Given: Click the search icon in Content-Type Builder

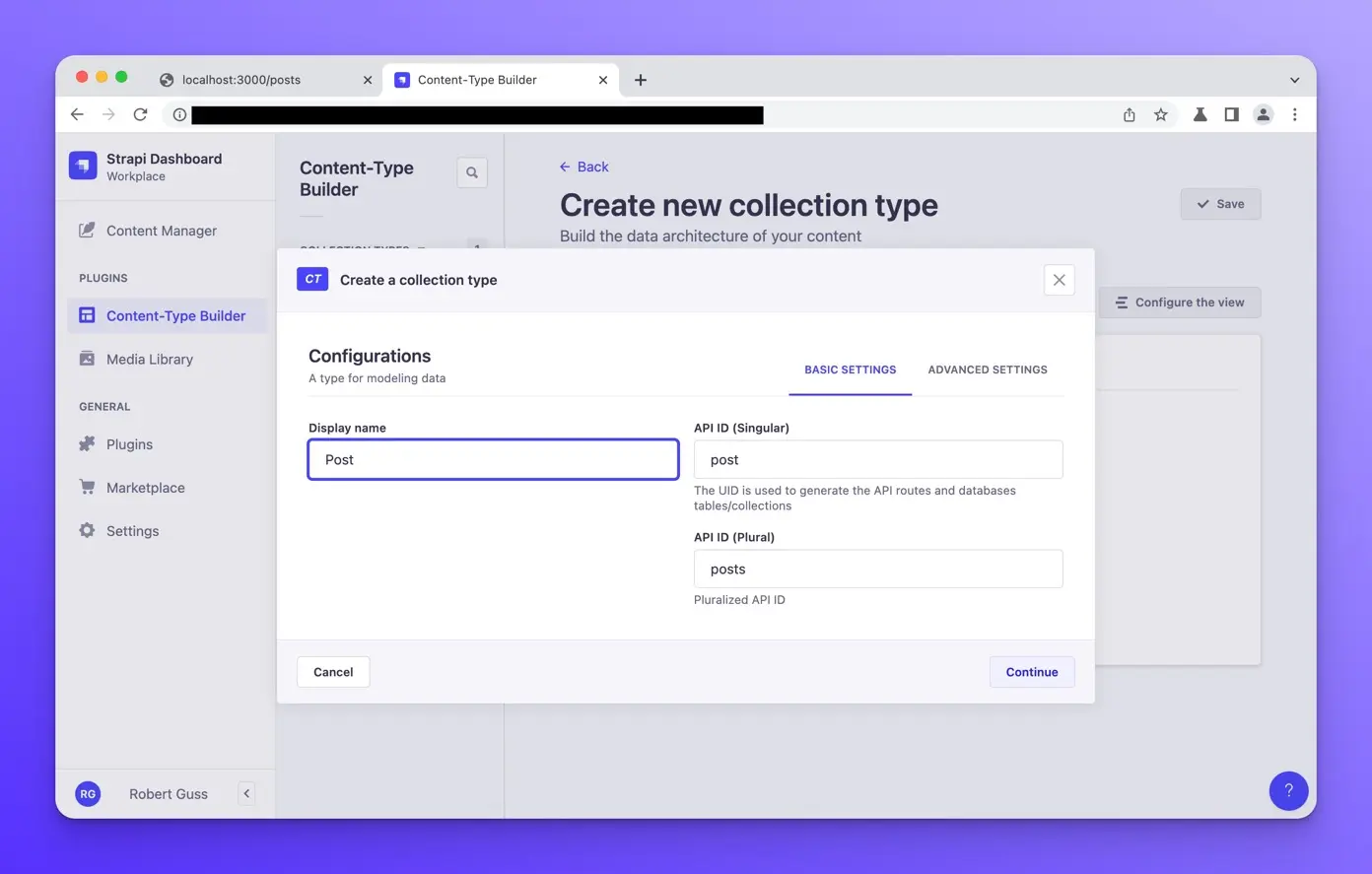Looking at the screenshot, I should [x=472, y=172].
